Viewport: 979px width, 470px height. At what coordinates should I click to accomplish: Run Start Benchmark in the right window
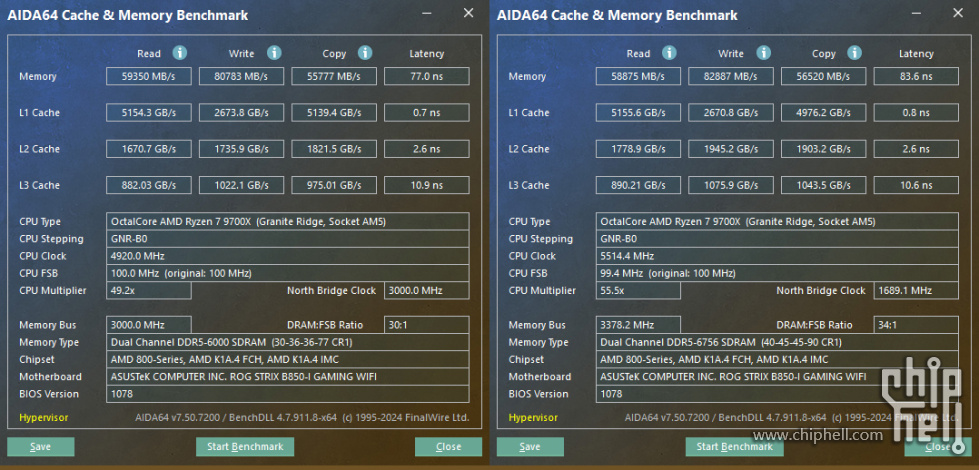(729, 447)
